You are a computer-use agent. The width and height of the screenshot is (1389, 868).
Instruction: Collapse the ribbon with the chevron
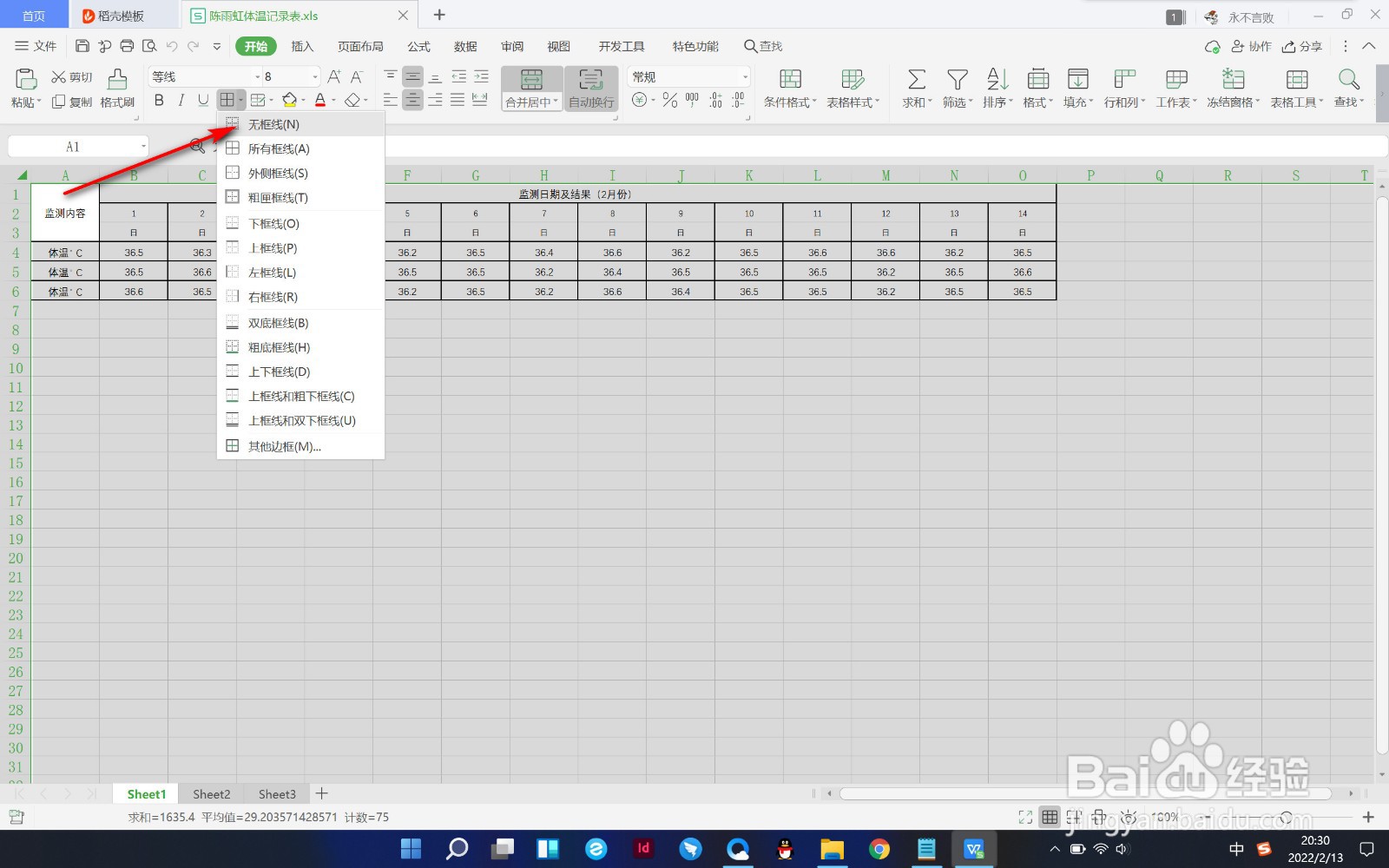point(1369,46)
